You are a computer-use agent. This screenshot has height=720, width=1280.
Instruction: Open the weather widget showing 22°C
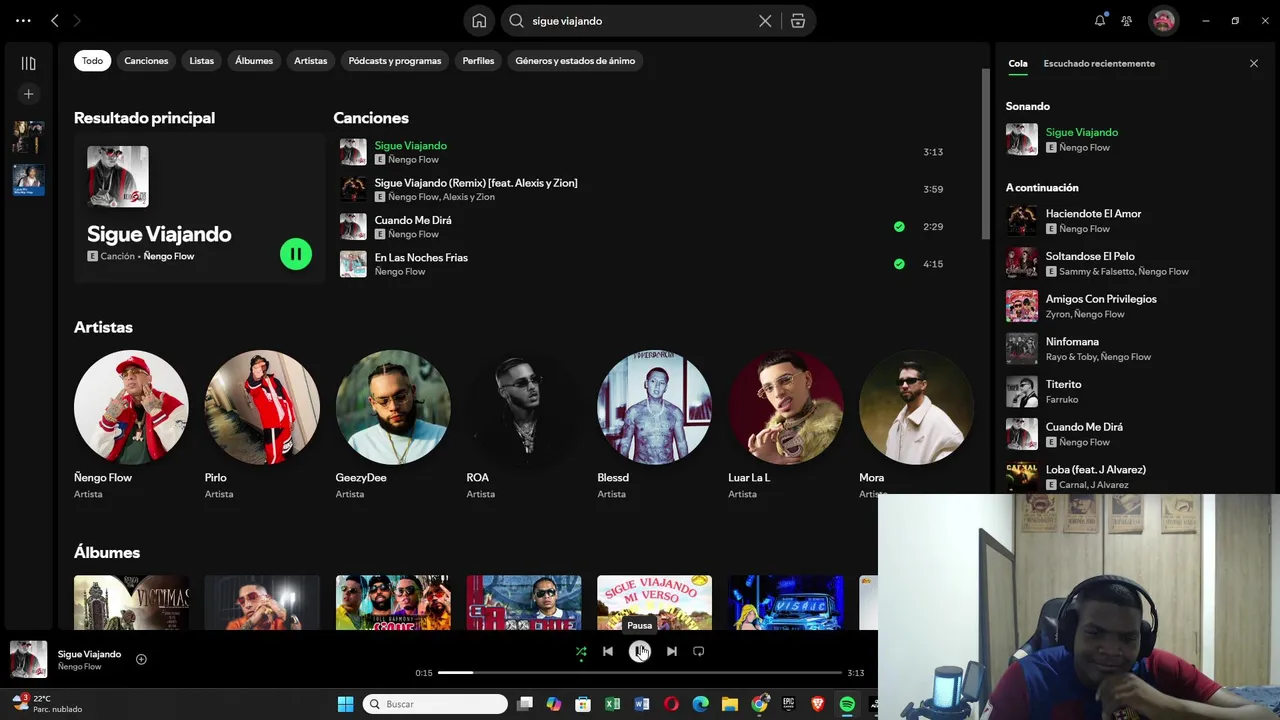pyautogui.click(x=47, y=704)
